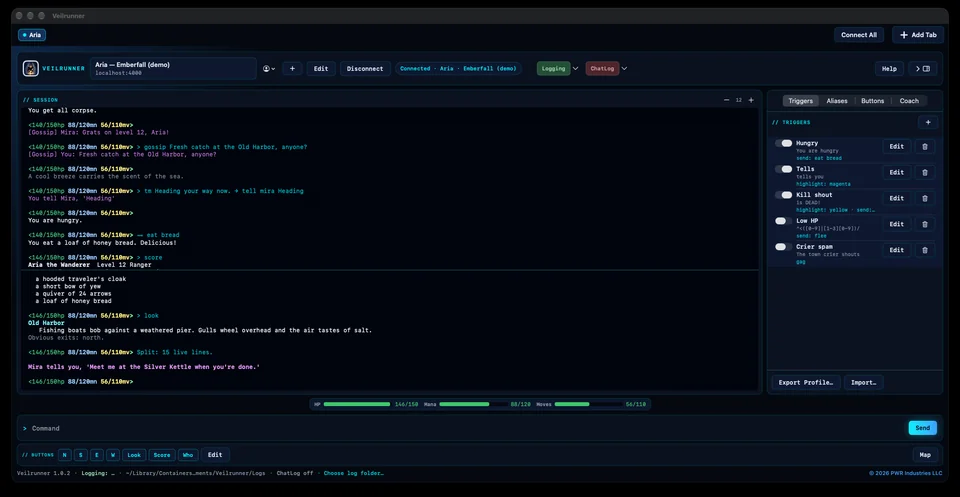Edit the Tells trigger
960x497 pixels.
coord(896,172)
